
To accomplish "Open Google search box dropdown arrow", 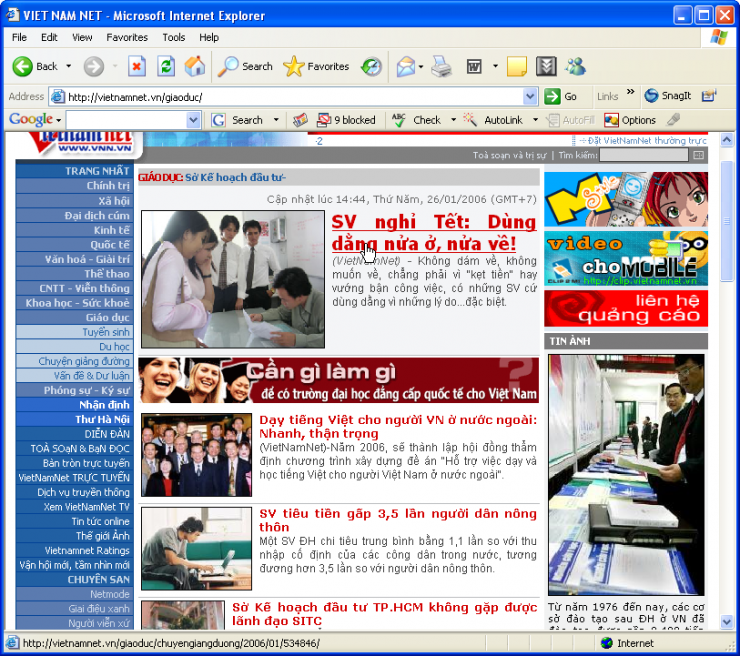I will click(193, 120).
